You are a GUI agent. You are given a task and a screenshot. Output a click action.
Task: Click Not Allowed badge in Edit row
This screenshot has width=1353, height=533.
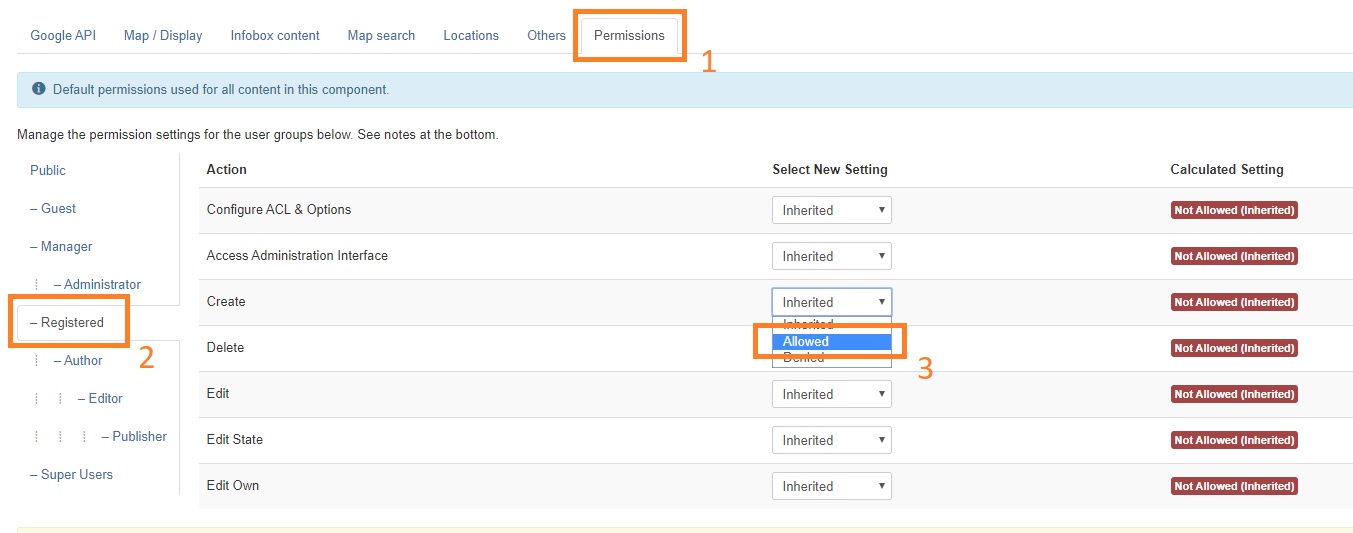[x=1234, y=394]
